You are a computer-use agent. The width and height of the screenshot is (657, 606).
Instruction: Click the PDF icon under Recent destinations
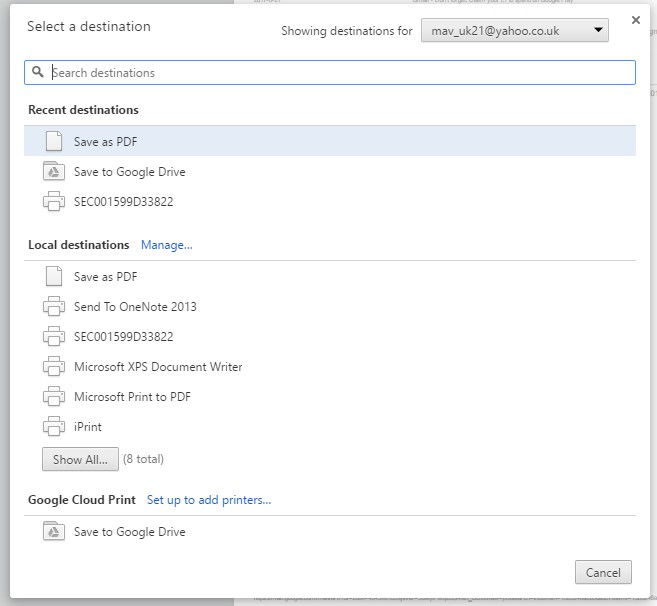tap(53, 142)
